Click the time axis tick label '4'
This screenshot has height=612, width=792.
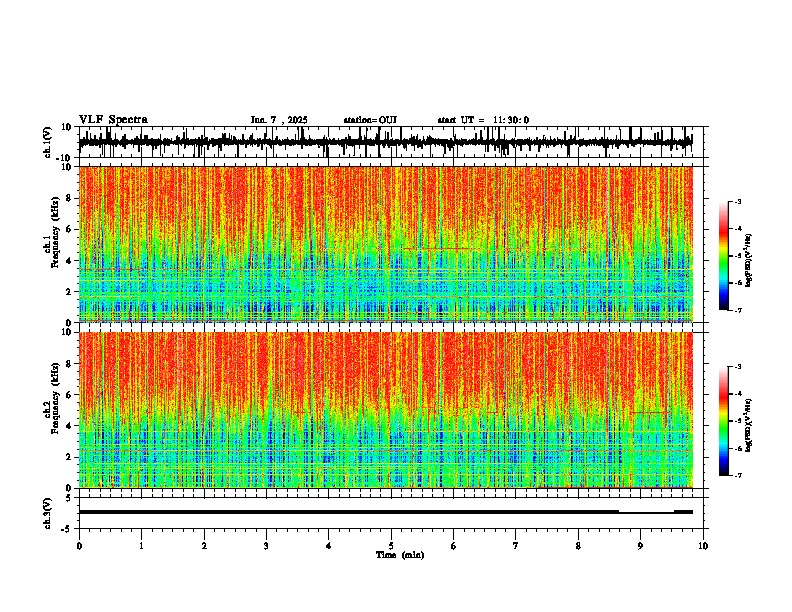pos(329,546)
